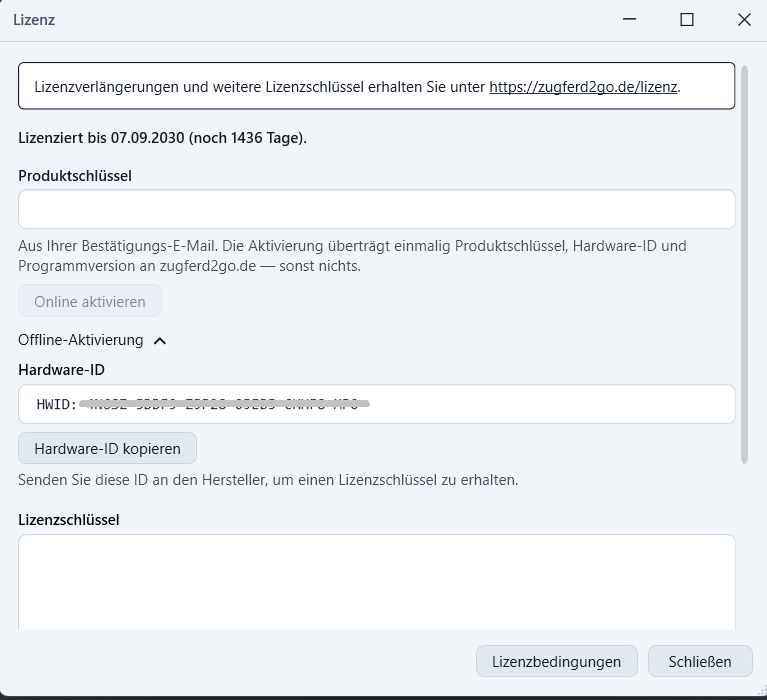The image size is (767, 700).
Task: Click the 'Lizenziert bis 07.09.2030' status text
Action: point(162,138)
